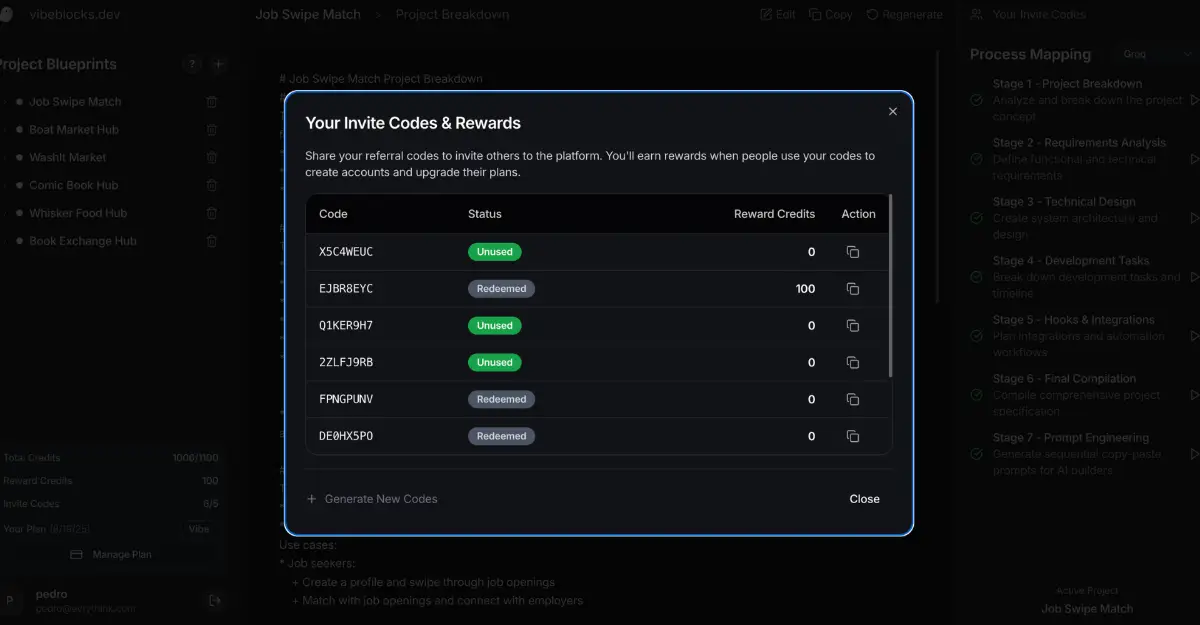Viewport: 1200px width, 625px height.
Task: Copy the EJBR8EYC invite code
Action: [x=852, y=289]
